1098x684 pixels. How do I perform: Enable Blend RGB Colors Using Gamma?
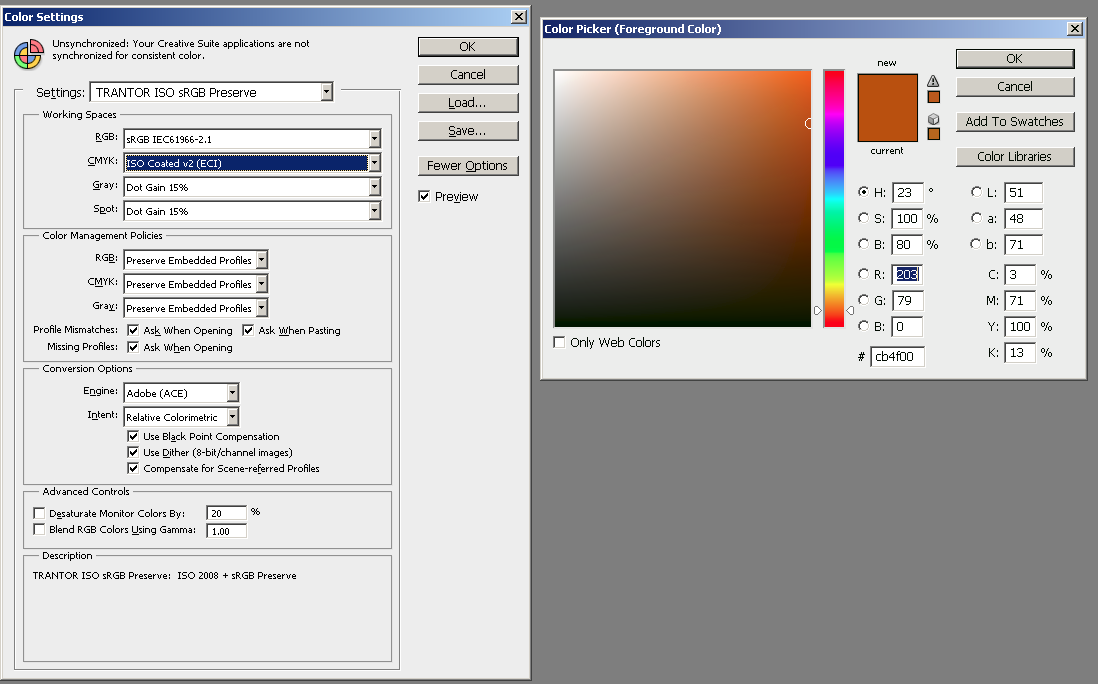pyautogui.click(x=39, y=529)
